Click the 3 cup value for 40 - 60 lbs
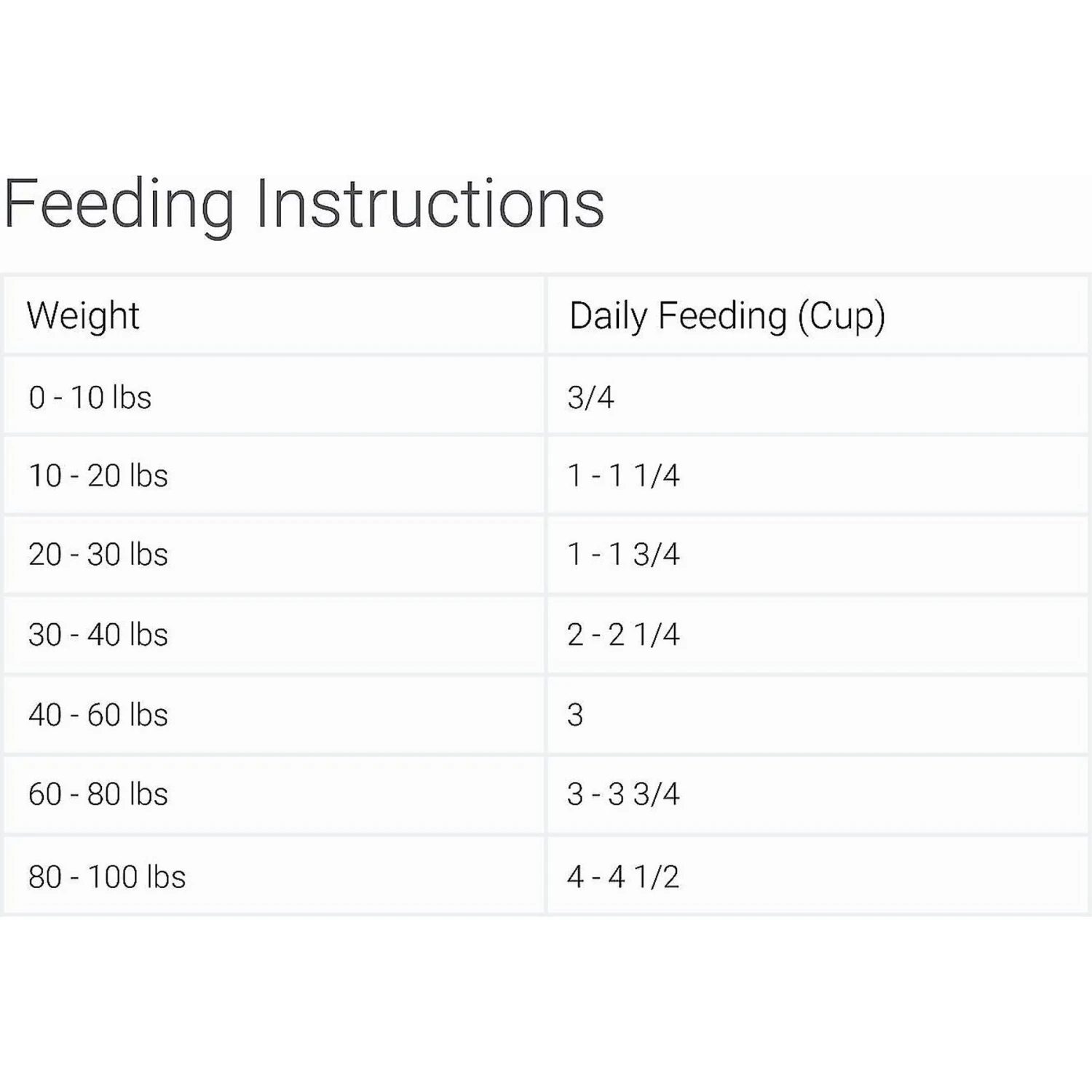This screenshot has height=1092, width=1092. pos(575,715)
